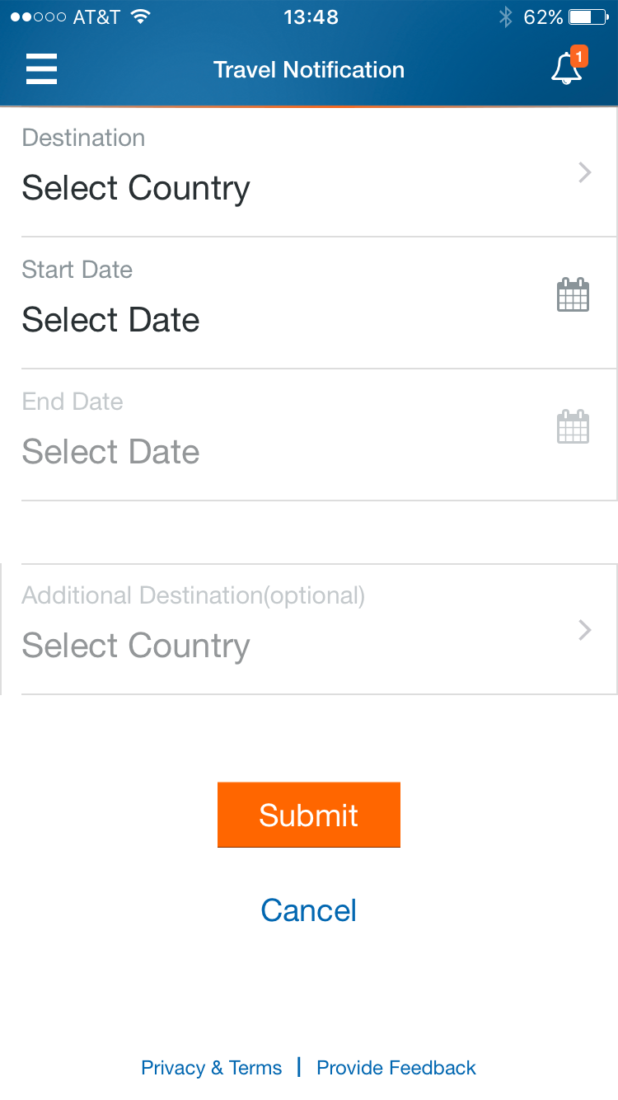The height and width of the screenshot is (1100, 618).
Task: Open the End Date calendar picker
Action: pos(573,426)
